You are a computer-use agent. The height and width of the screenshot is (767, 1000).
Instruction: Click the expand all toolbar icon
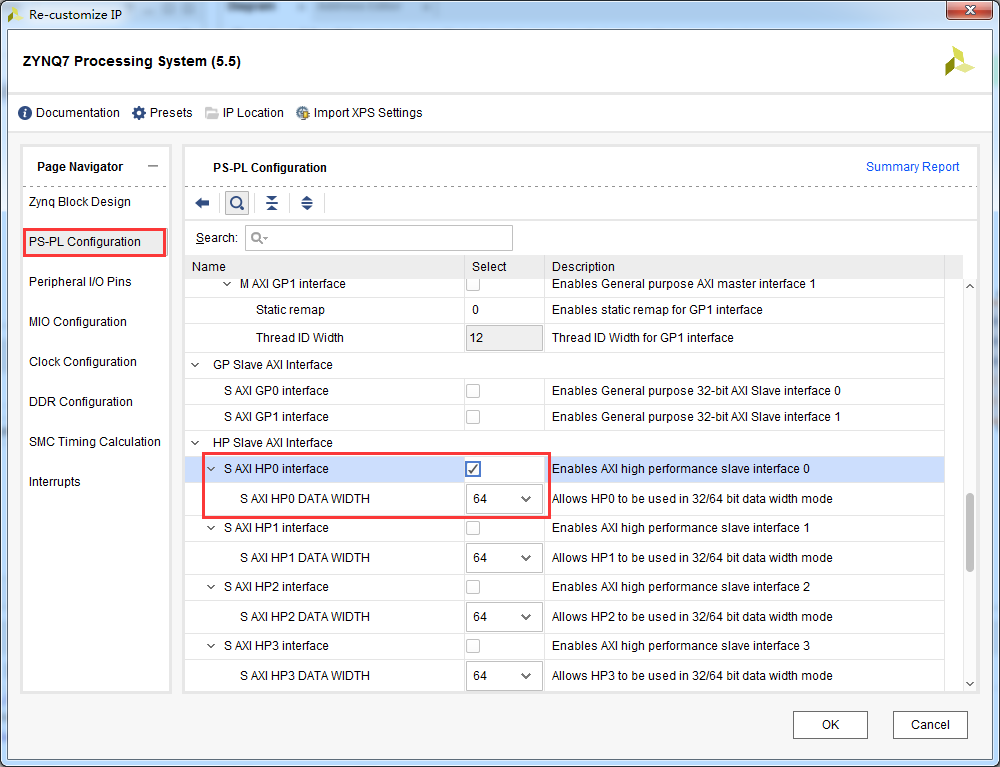307,203
